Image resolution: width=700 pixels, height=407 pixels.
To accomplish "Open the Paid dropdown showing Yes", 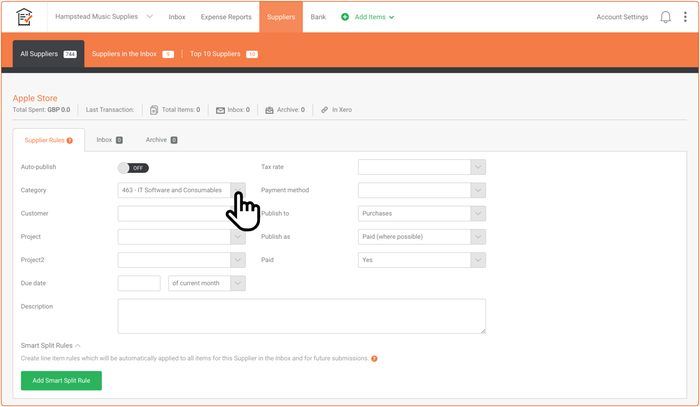I will (x=421, y=260).
